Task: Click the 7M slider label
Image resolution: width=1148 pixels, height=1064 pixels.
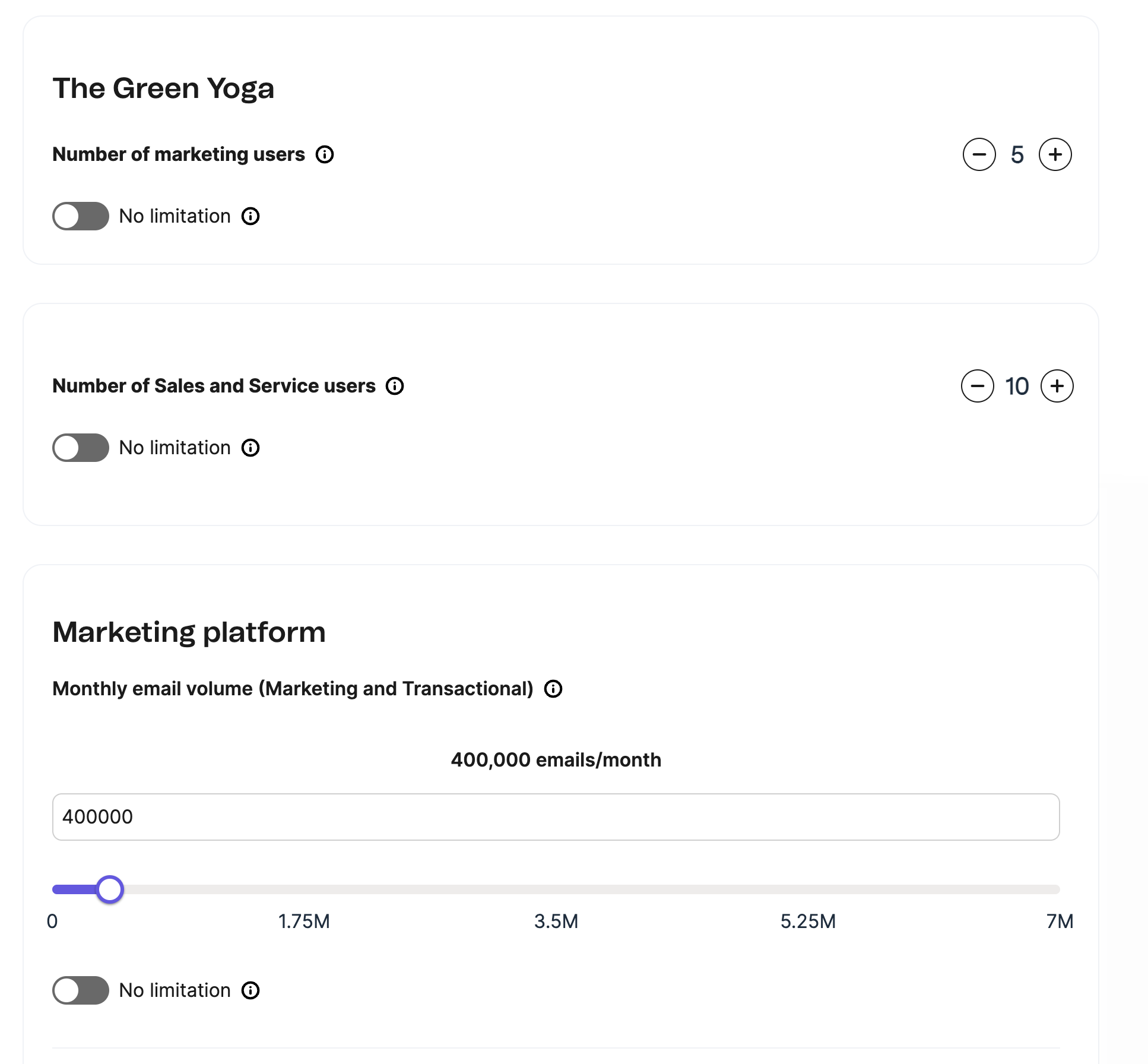Action: click(1060, 921)
